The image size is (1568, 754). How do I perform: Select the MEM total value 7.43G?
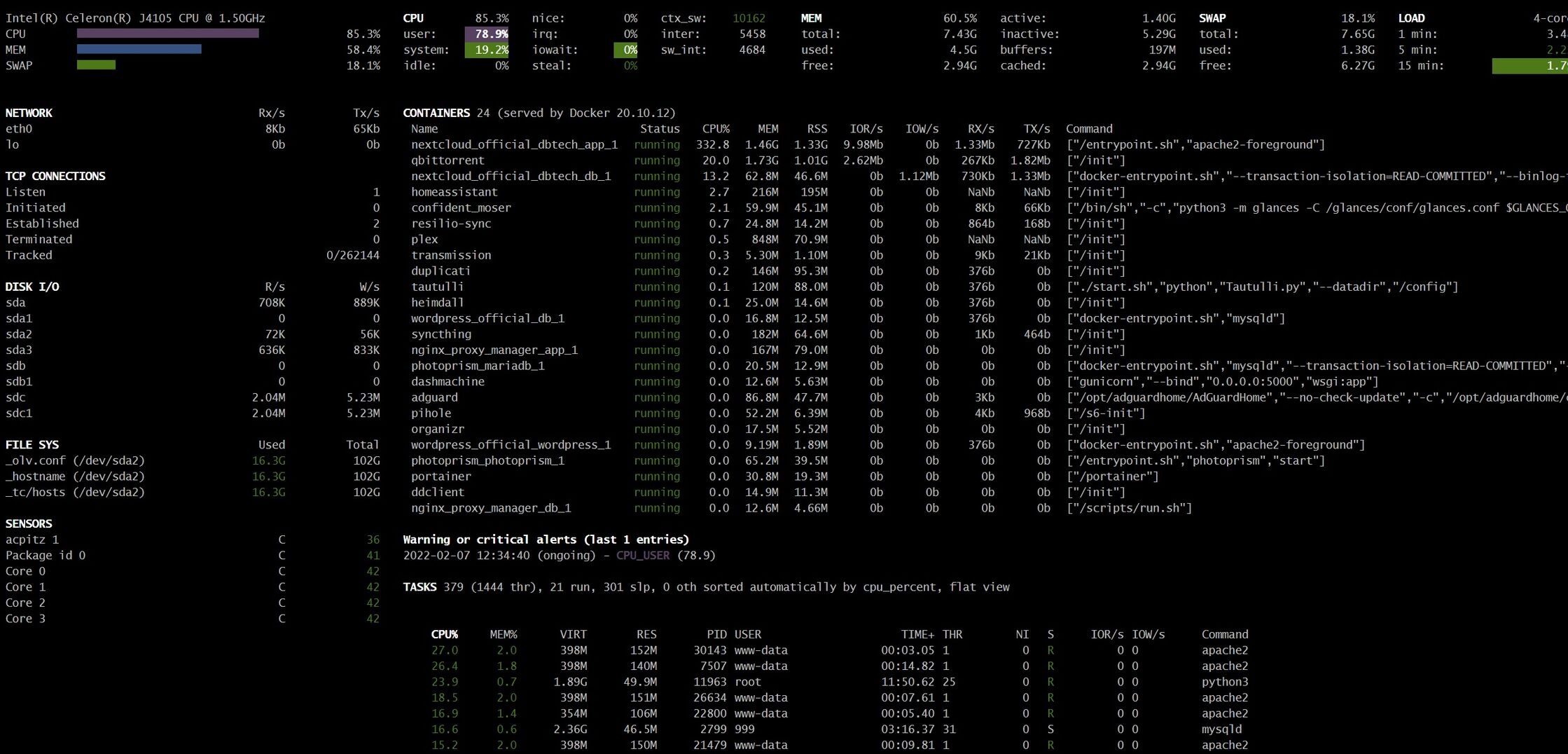[960, 34]
